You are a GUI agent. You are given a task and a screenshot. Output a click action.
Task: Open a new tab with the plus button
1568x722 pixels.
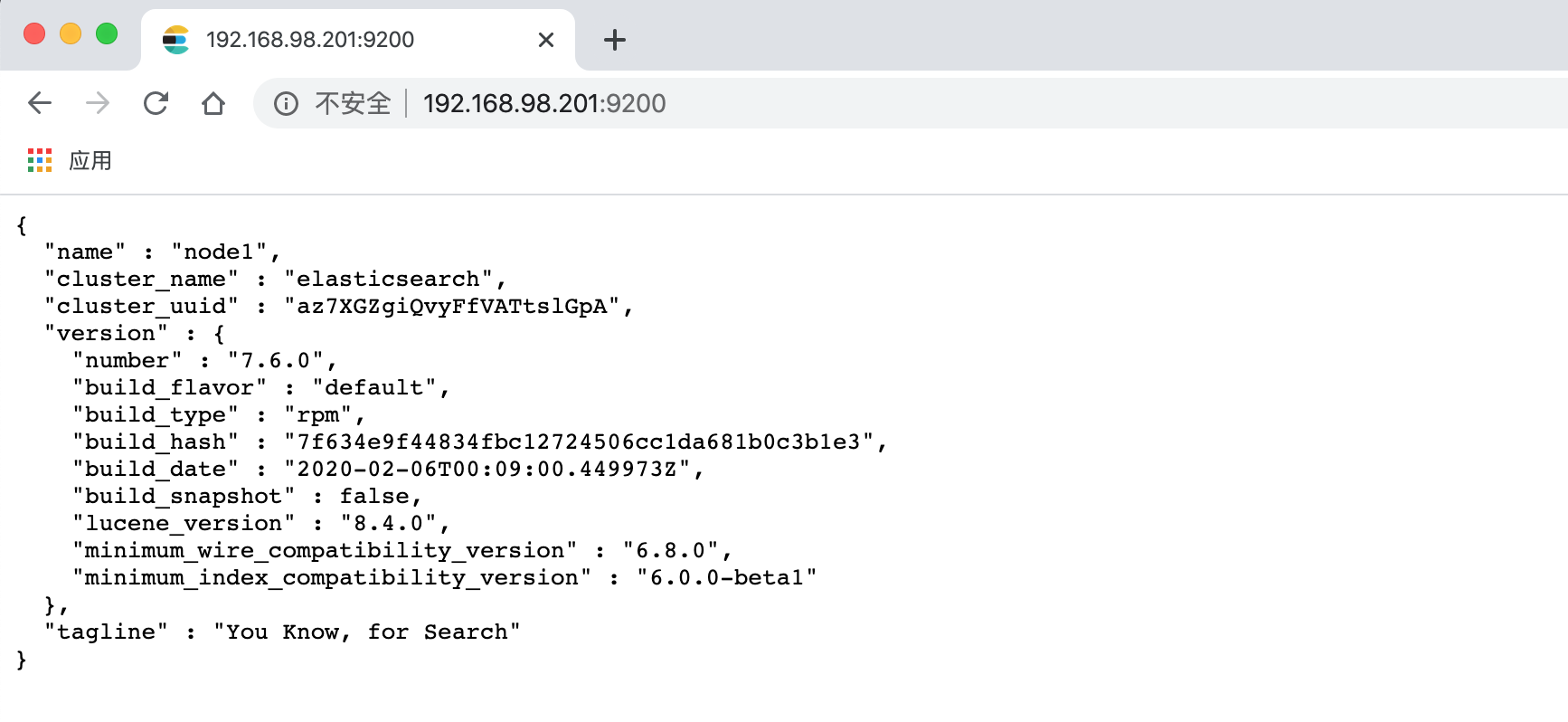tap(614, 39)
